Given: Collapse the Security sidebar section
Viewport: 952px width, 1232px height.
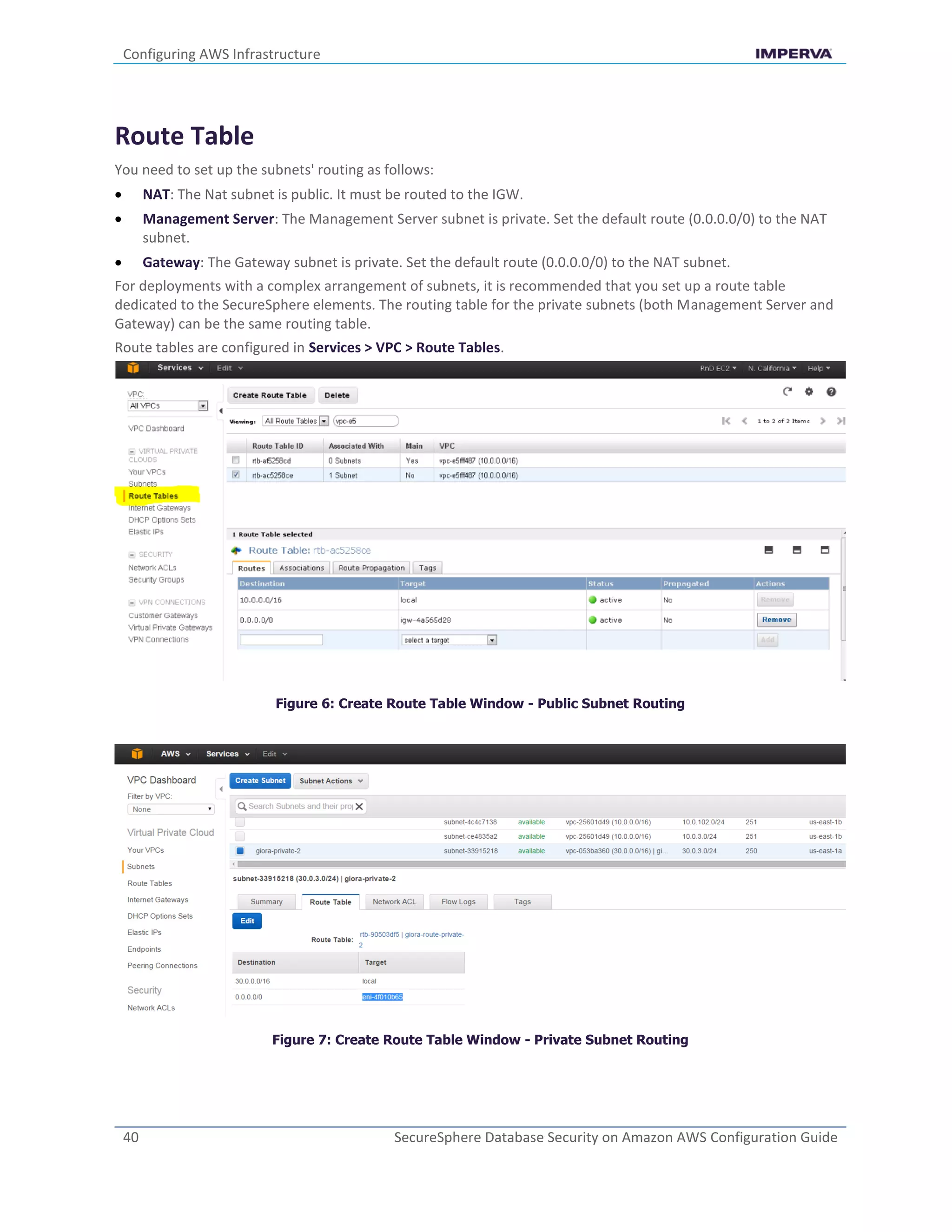Looking at the screenshot, I should pos(132,555).
